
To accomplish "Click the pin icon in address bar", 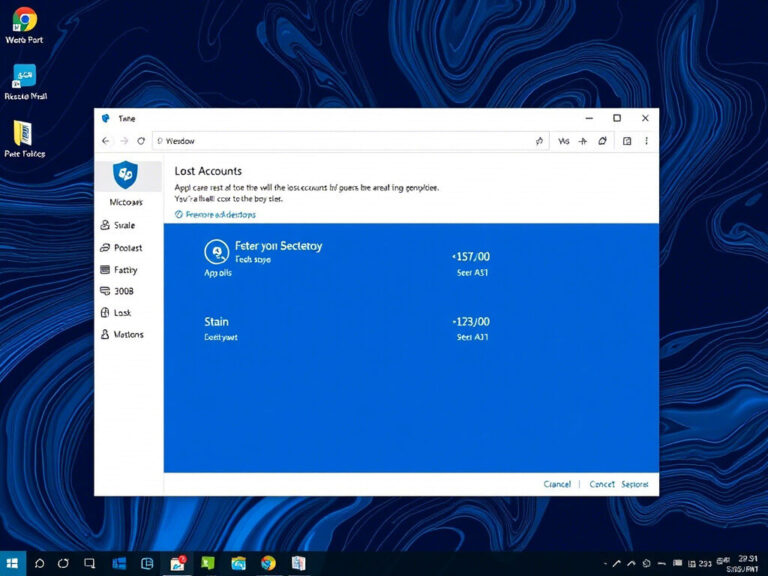I will [x=539, y=142].
